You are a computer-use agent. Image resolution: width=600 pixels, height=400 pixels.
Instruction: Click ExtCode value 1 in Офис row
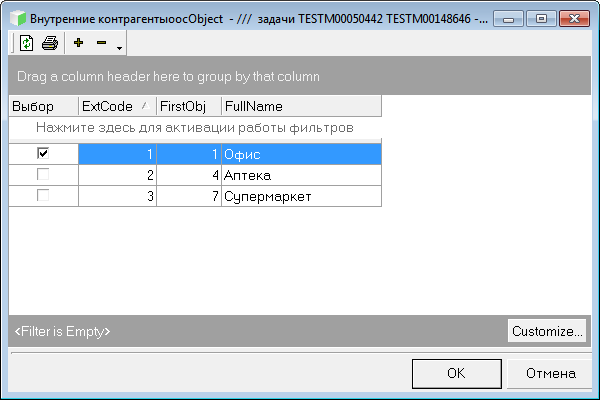pyautogui.click(x=117, y=154)
